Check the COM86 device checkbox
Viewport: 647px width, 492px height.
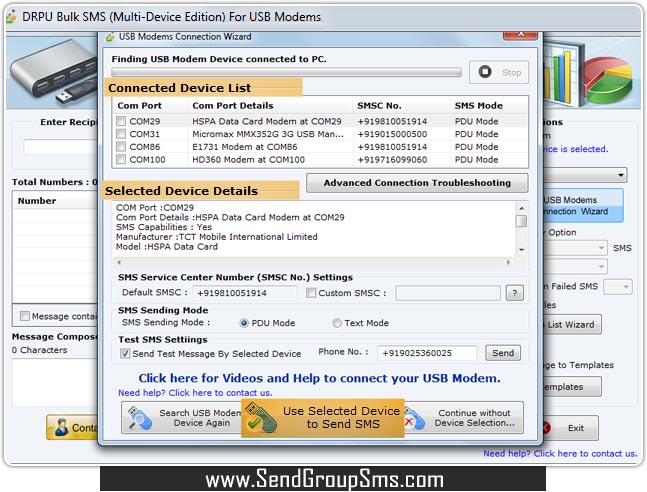121,147
